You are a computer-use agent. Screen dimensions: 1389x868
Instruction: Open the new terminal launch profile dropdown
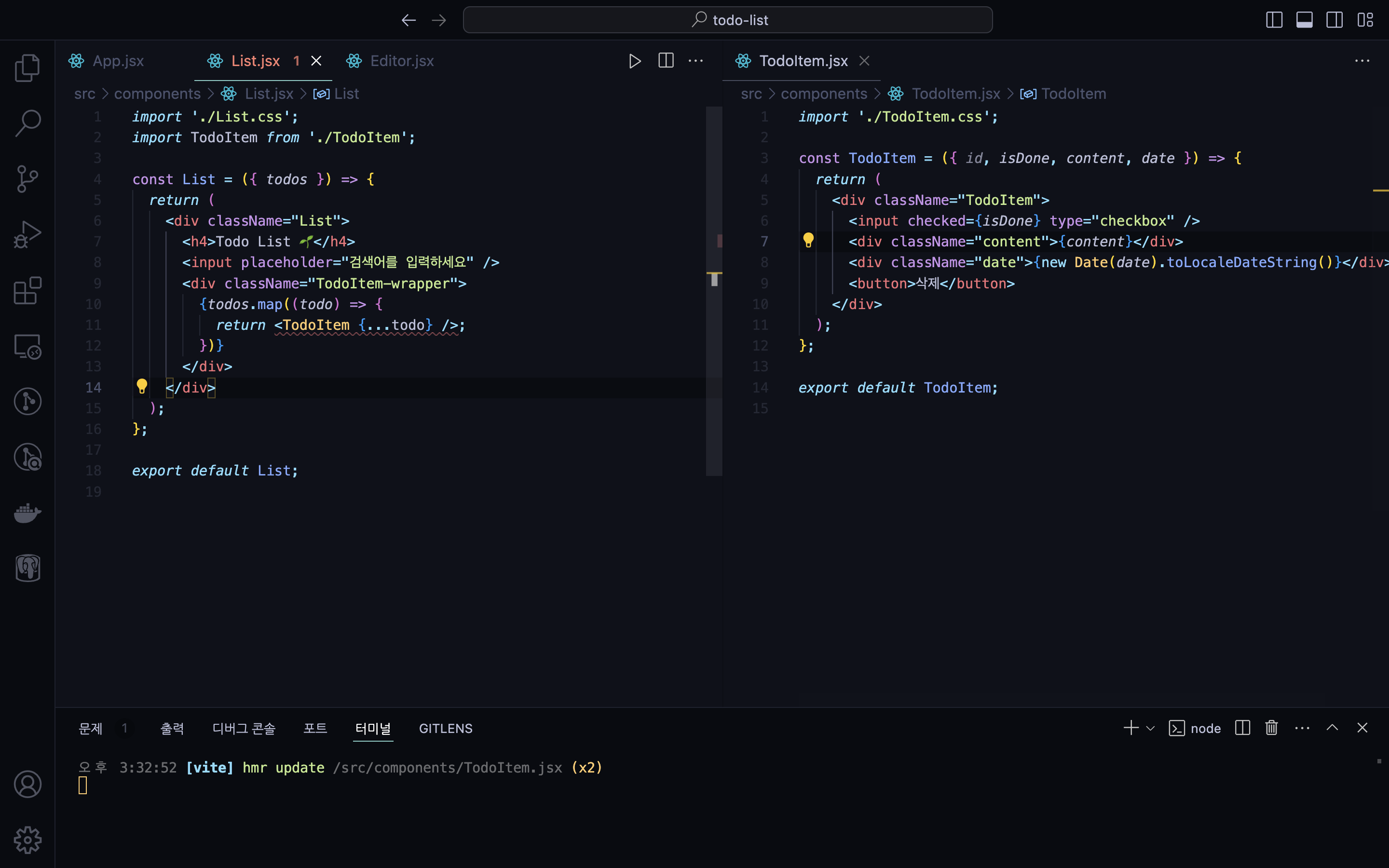pyautogui.click(x=1150, y=729)
